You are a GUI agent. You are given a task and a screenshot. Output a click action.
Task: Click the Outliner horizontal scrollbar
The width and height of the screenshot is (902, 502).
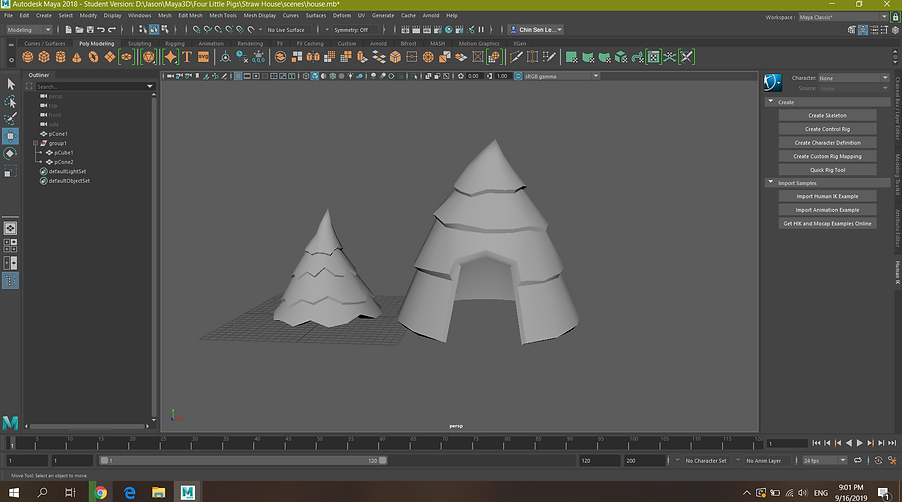(87, 427)
